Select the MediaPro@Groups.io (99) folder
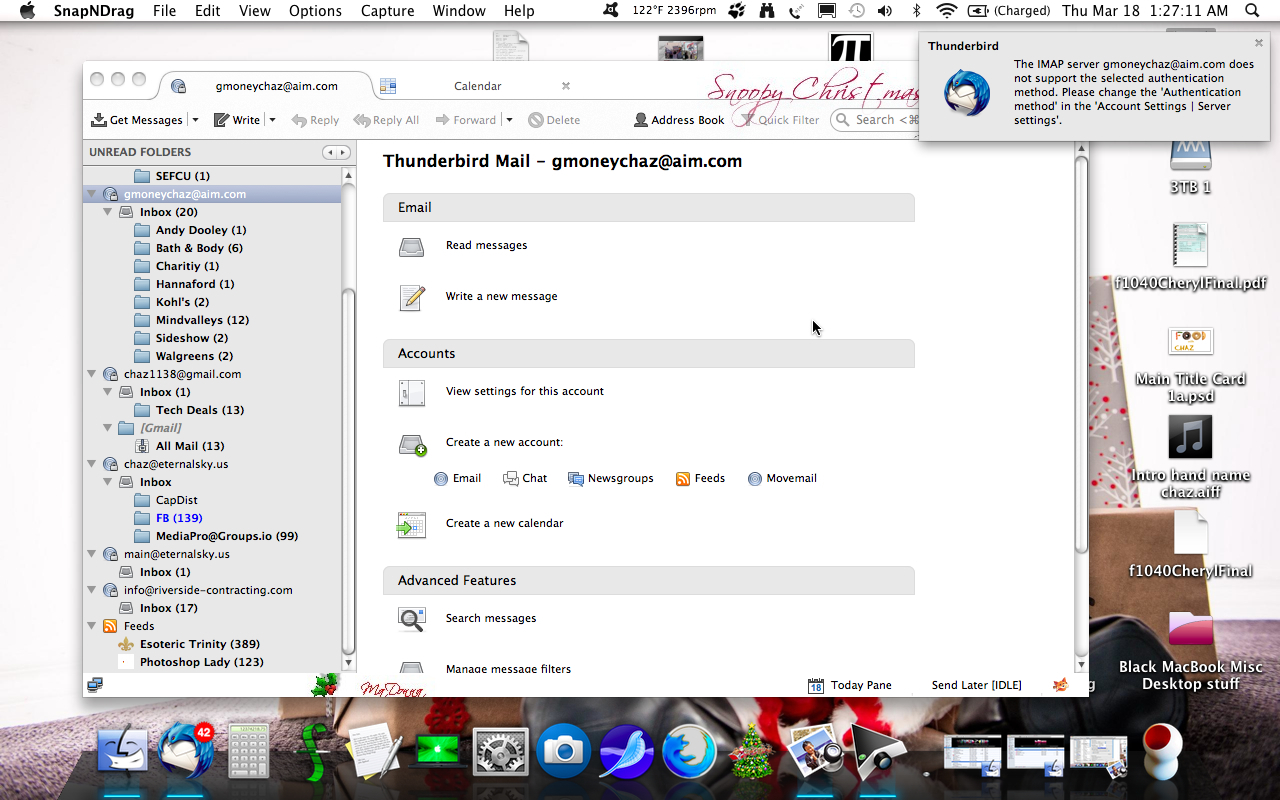Screen dimensions: 1280x800 pos(227,536)
